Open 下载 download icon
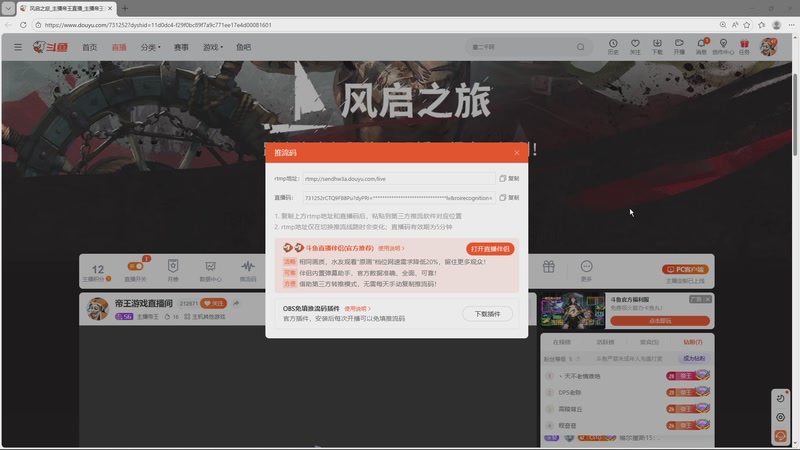 (x=657, y=46)
